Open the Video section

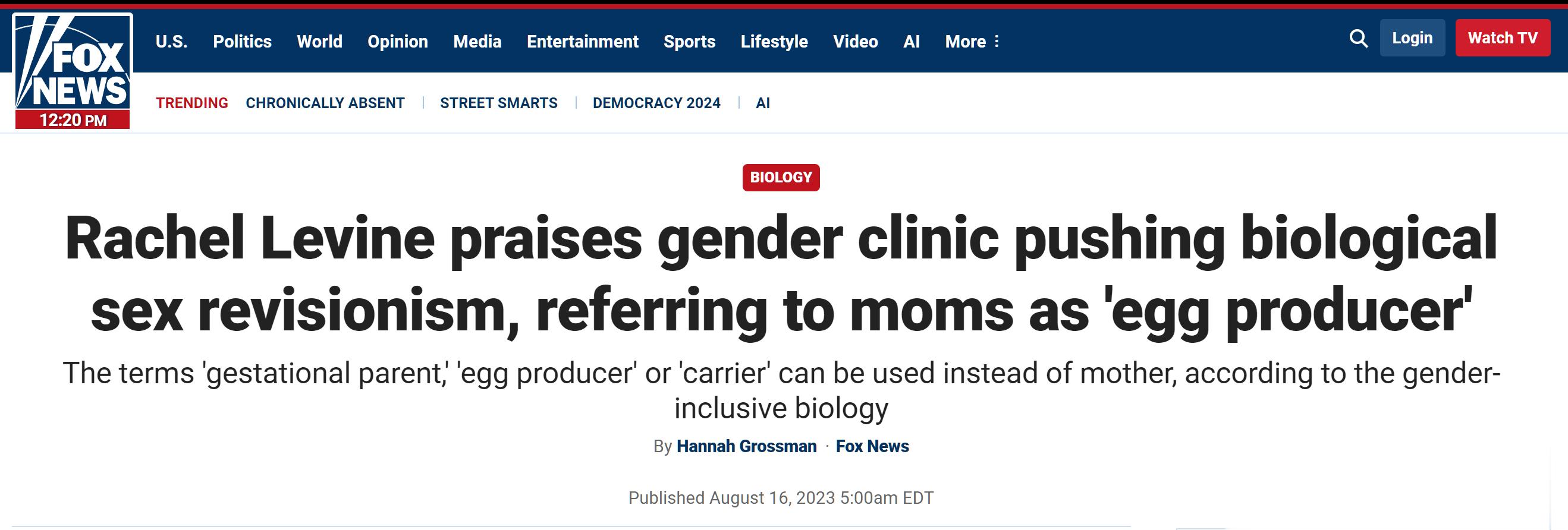click(x=855, y=42)
